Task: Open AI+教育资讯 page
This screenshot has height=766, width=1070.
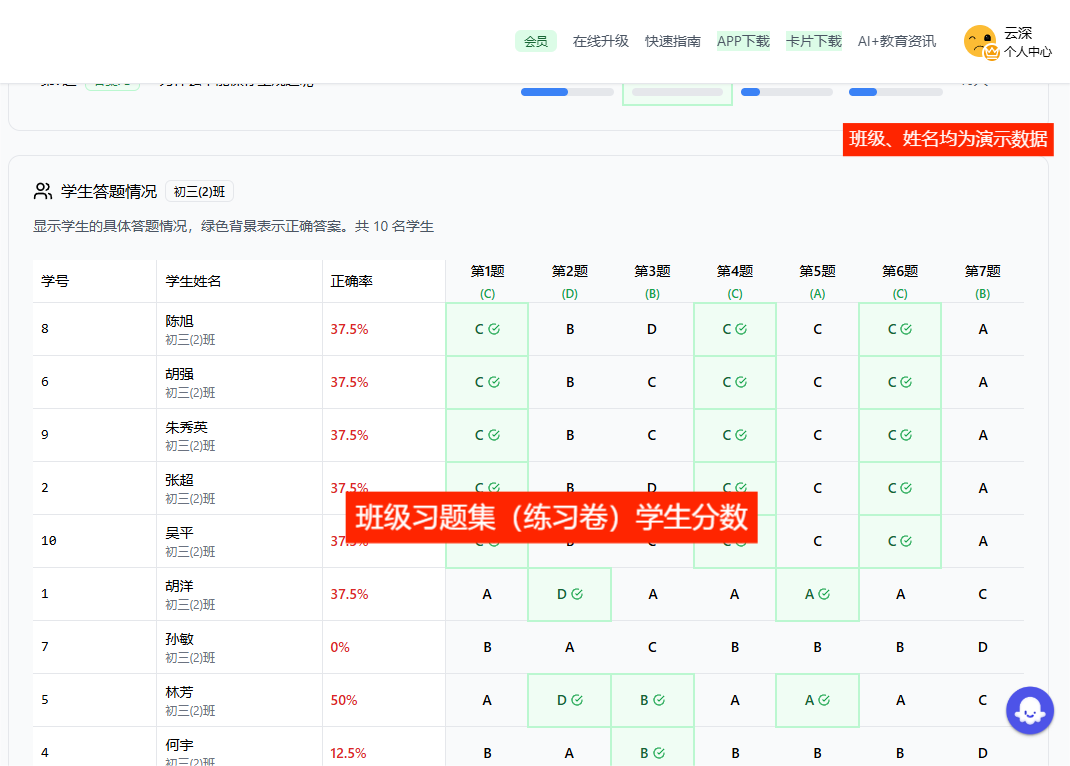Action: [x=897, y=41]
